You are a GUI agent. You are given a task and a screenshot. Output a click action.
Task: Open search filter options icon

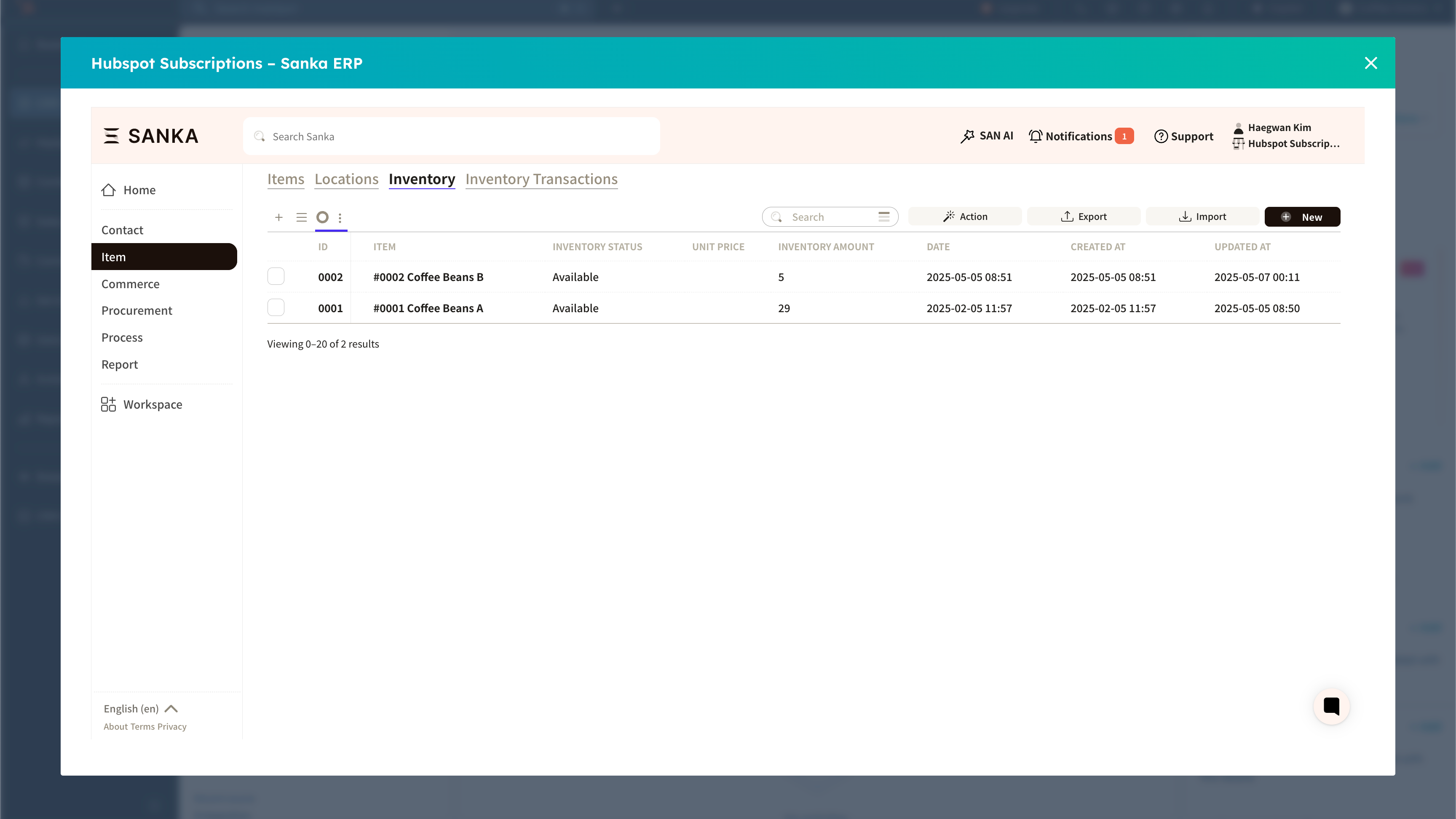(884, 217)
